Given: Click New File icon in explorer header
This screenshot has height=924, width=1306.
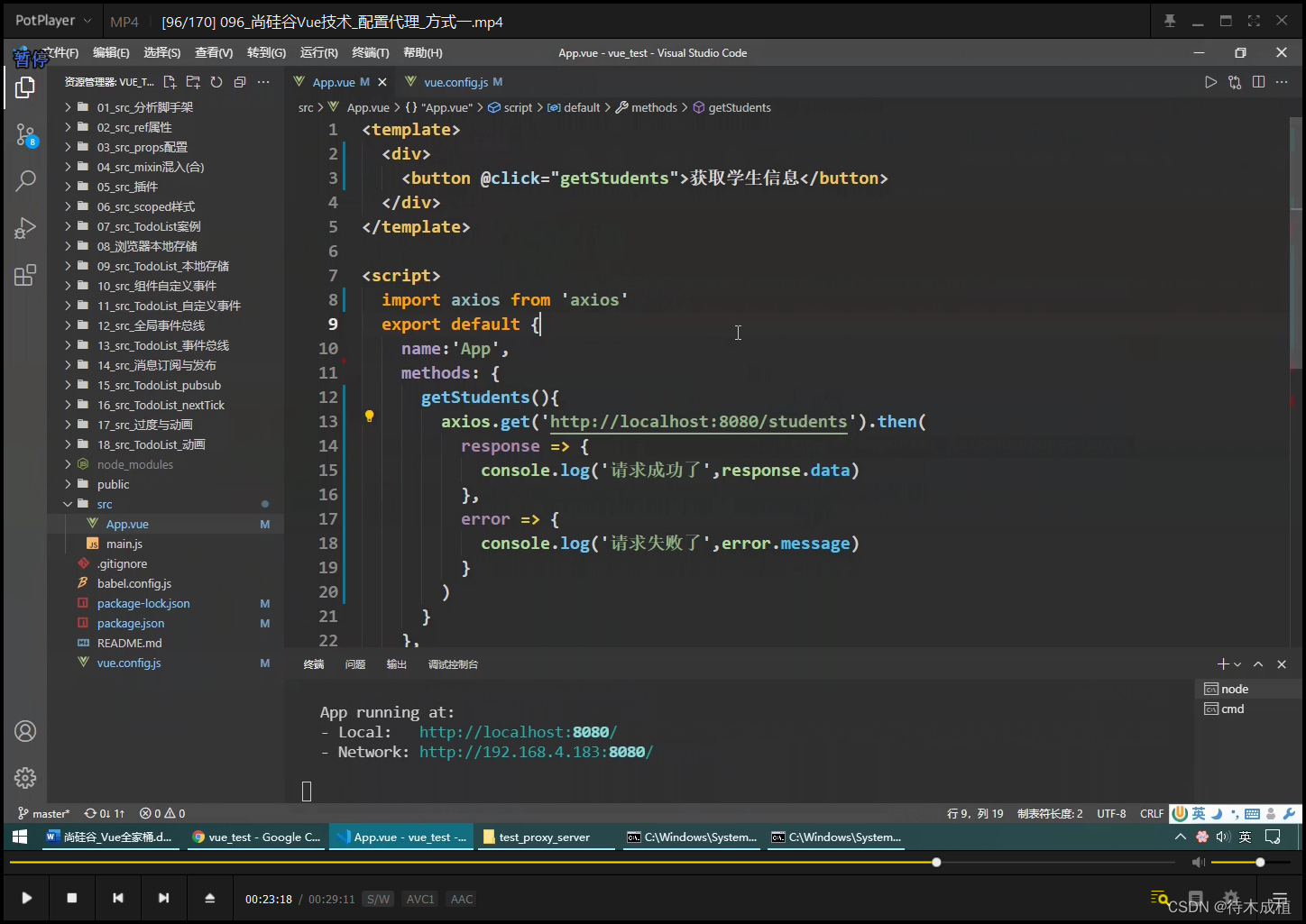Looking at the screenshot, I should 170,82.
